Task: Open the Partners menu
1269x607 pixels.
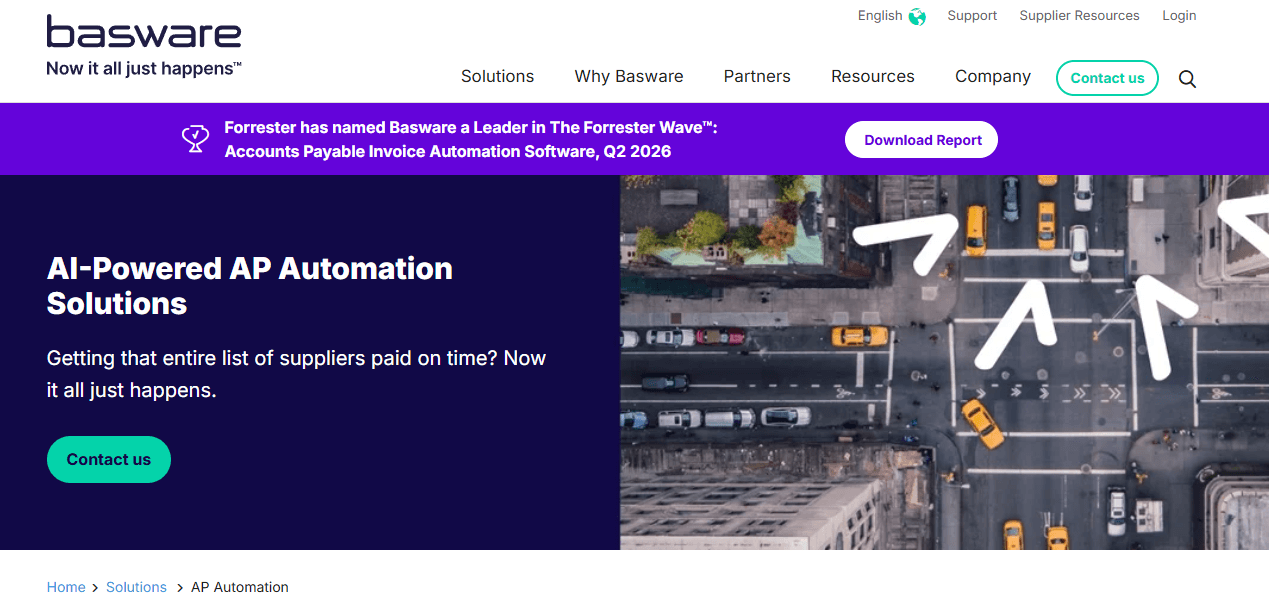Action: (x=757, y=76)
